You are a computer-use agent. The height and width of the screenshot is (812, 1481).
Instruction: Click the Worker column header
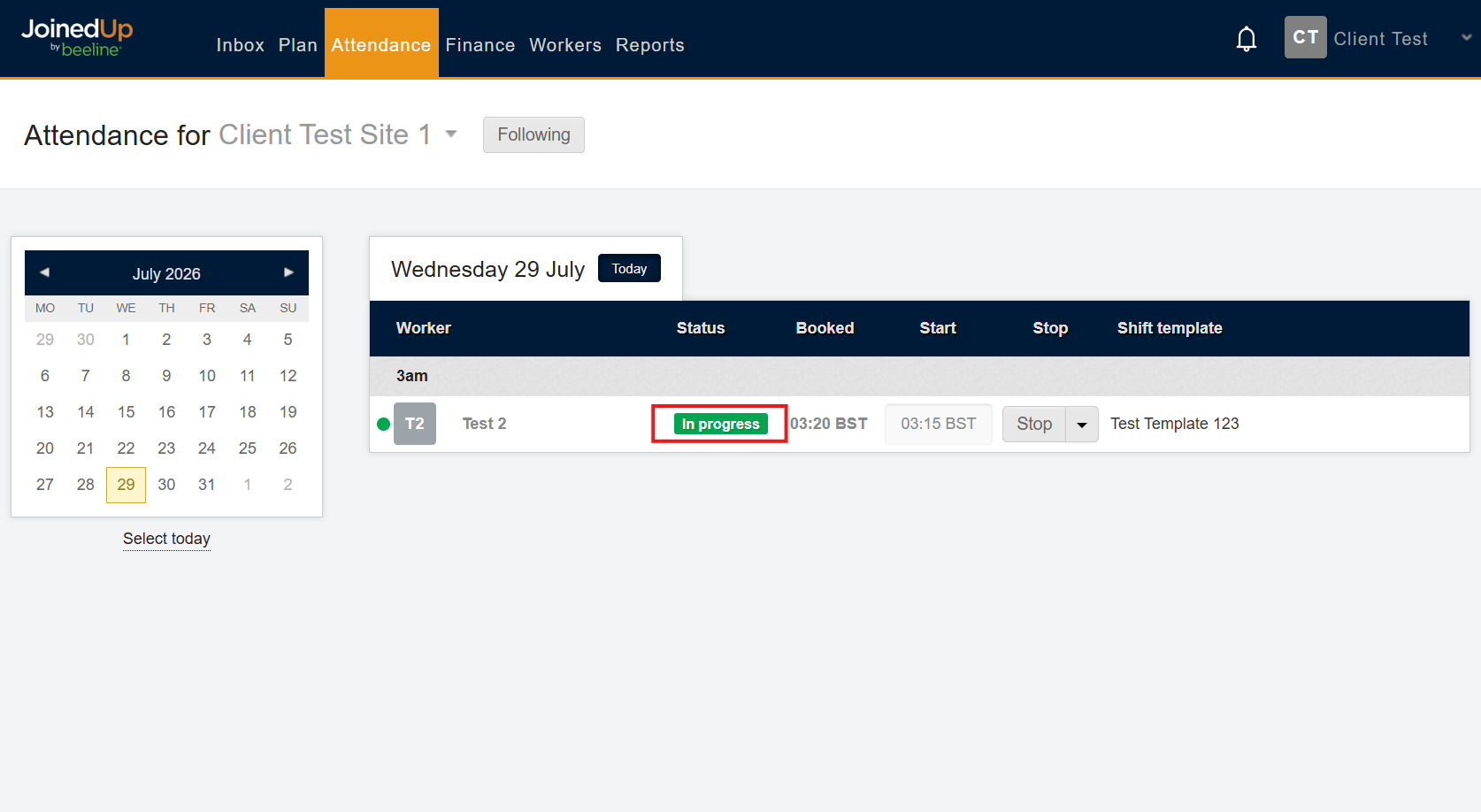coord(423,328)
